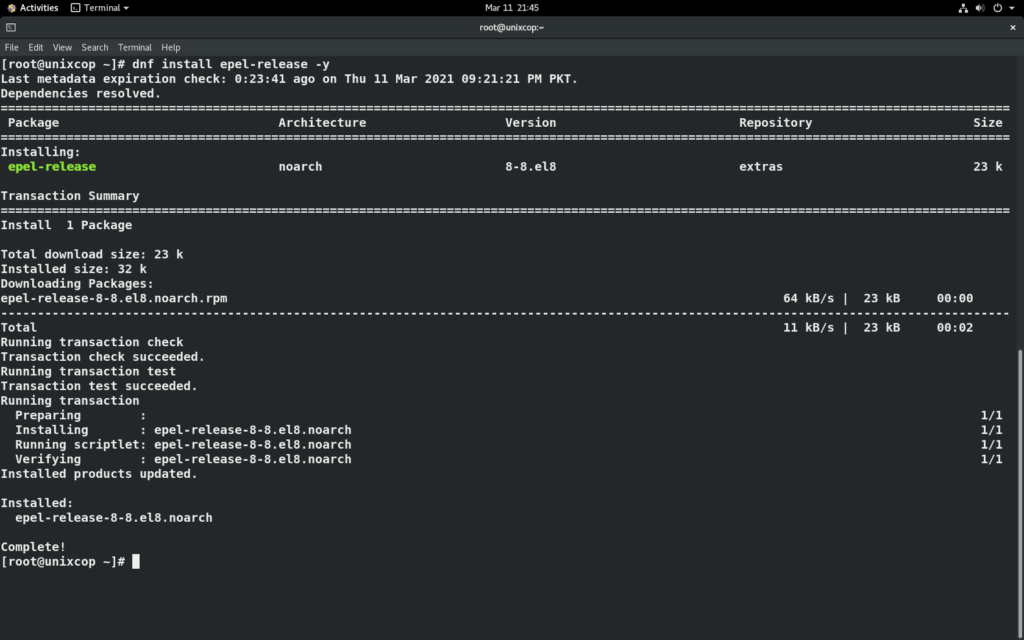Click the '64 kB/s' download speed
Viewport: 1024px width, 640px height.
[808, 298]
